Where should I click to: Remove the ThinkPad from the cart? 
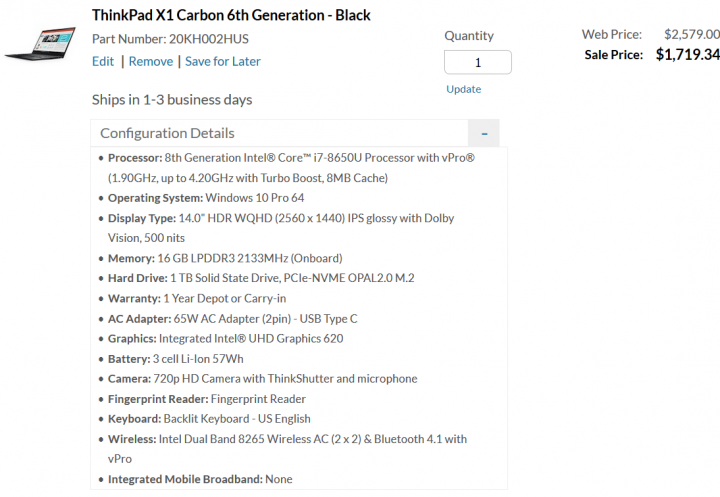pyautogui.click(x=151, y=62)
